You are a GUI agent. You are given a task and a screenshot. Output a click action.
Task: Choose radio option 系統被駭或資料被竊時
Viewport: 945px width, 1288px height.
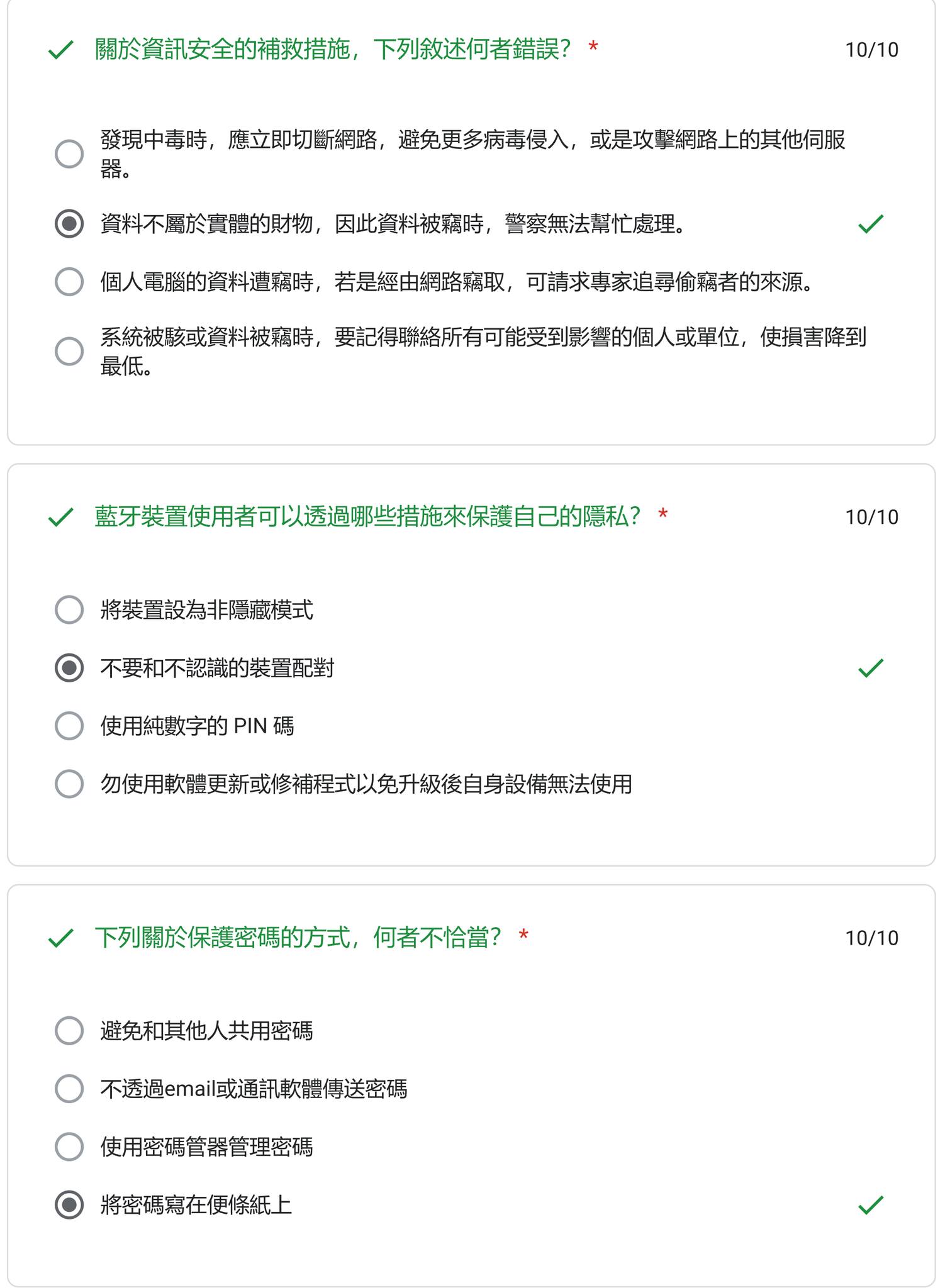[69, 352]
